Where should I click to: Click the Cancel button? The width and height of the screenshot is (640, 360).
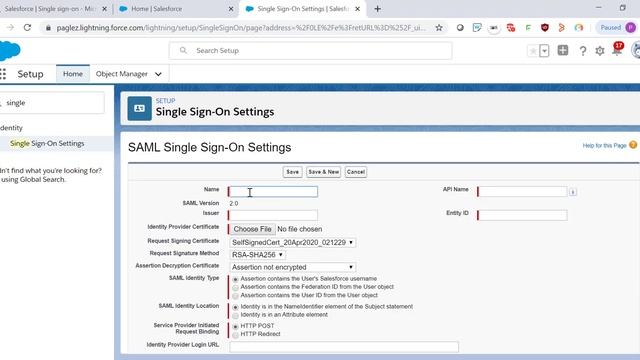pyautogui.click(x=356, y=172)
